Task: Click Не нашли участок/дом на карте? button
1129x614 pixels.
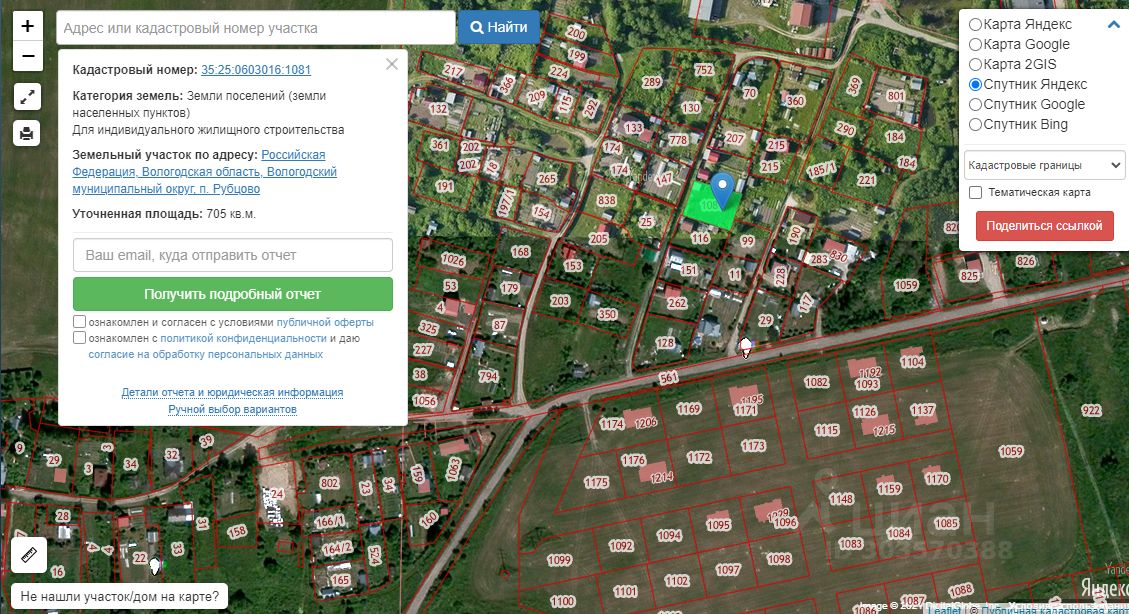Action: [x=120, y=597]
